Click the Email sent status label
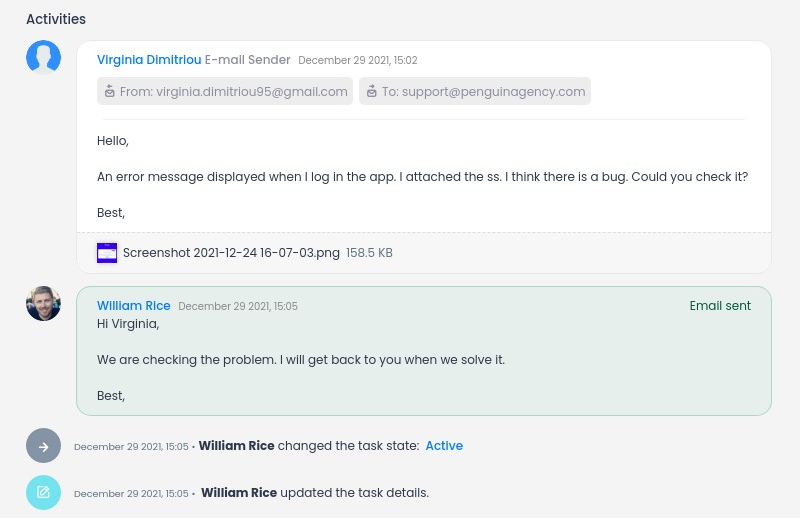800x518 pixels. point(720,306)
